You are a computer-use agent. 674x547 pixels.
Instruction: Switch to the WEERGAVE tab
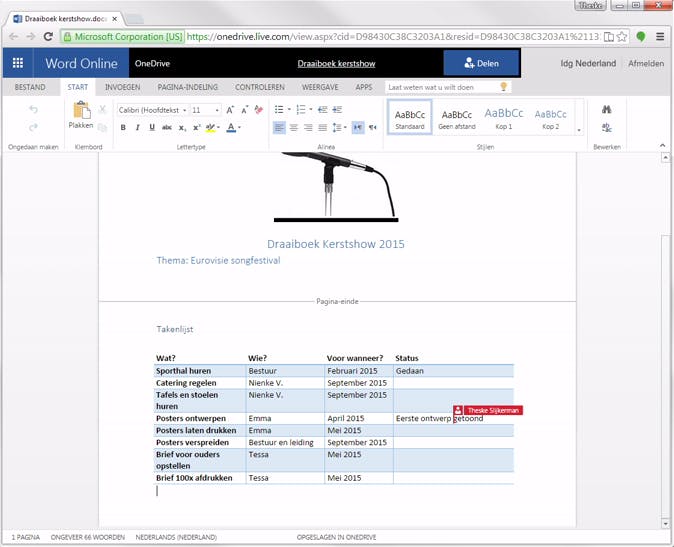(x=320, y=87)
